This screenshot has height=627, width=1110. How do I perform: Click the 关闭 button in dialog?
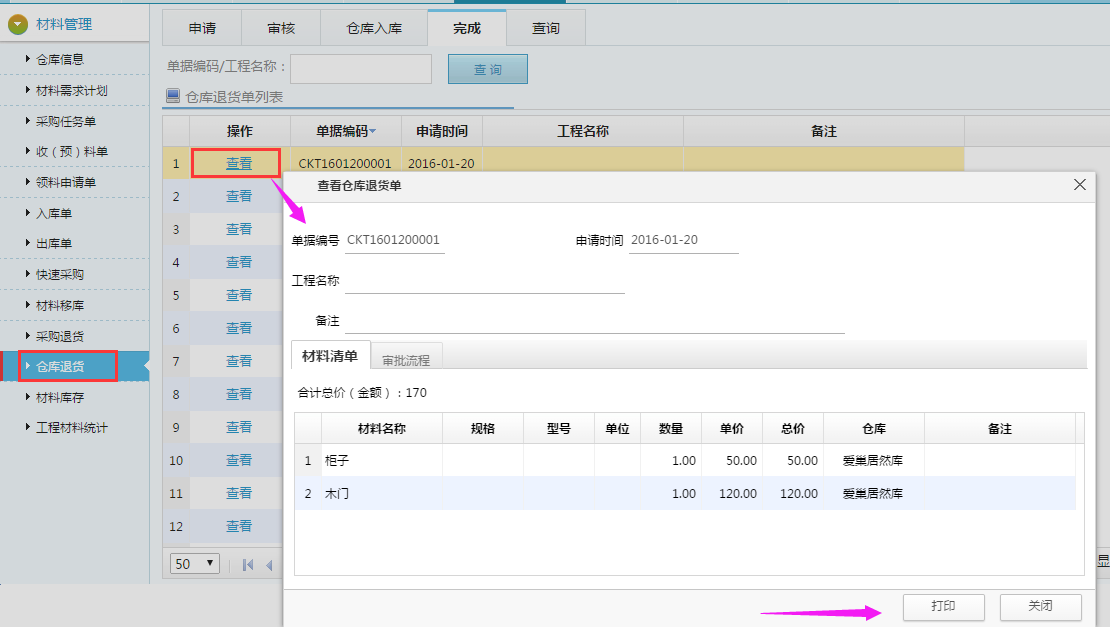[1040, 607]
